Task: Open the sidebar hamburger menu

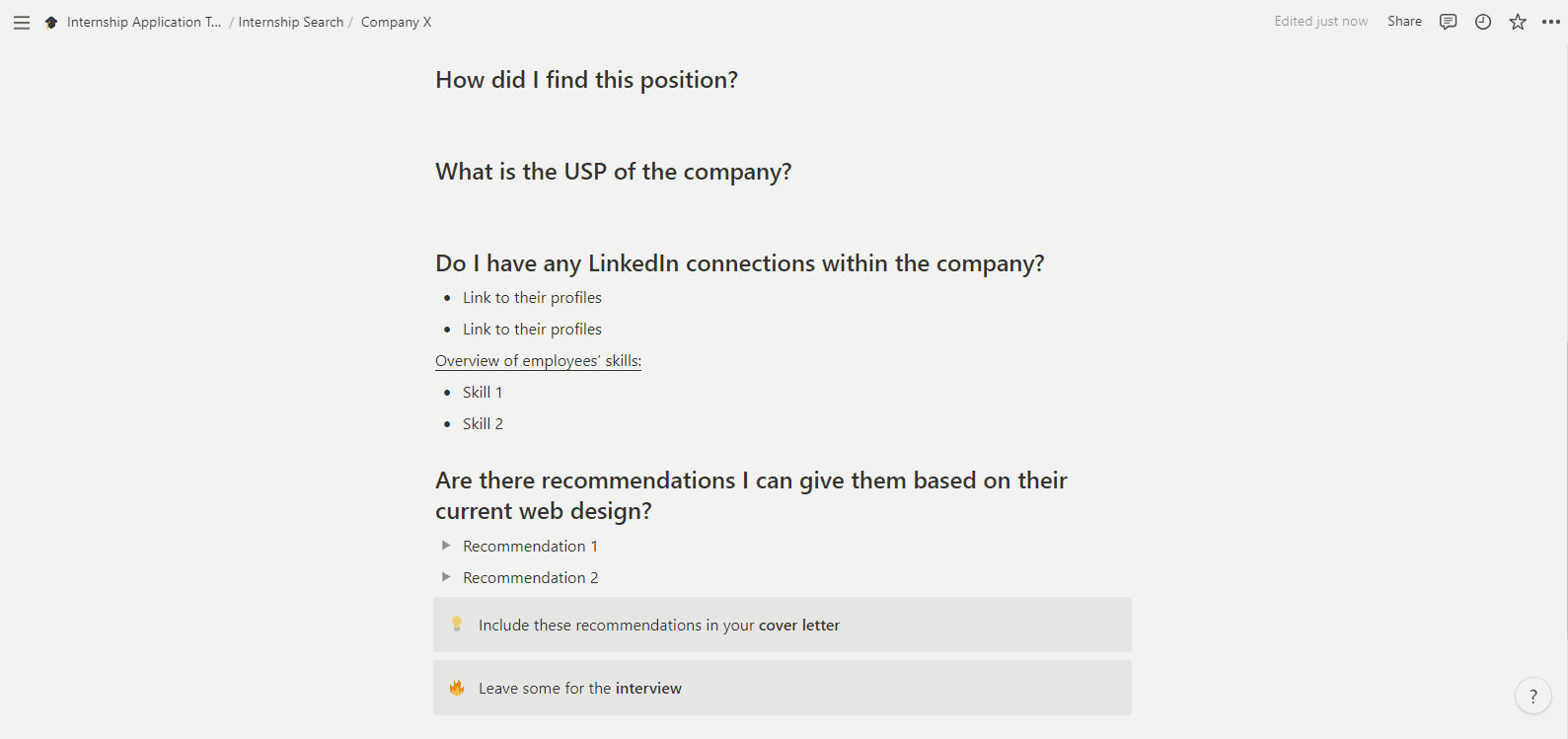Action: 22,22
